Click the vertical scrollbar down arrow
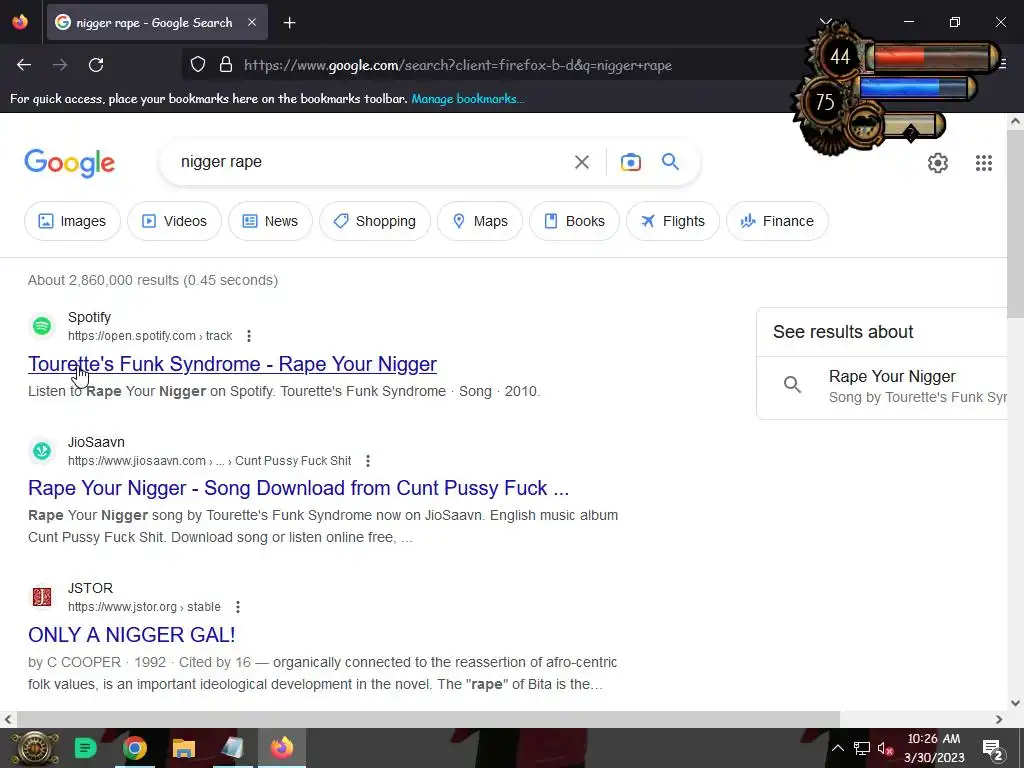1024x768 pixels. point(1016,703)
